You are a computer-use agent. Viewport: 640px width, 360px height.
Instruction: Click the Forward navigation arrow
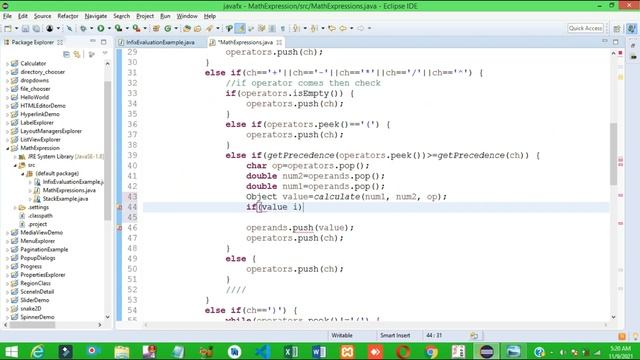point(361,29)
